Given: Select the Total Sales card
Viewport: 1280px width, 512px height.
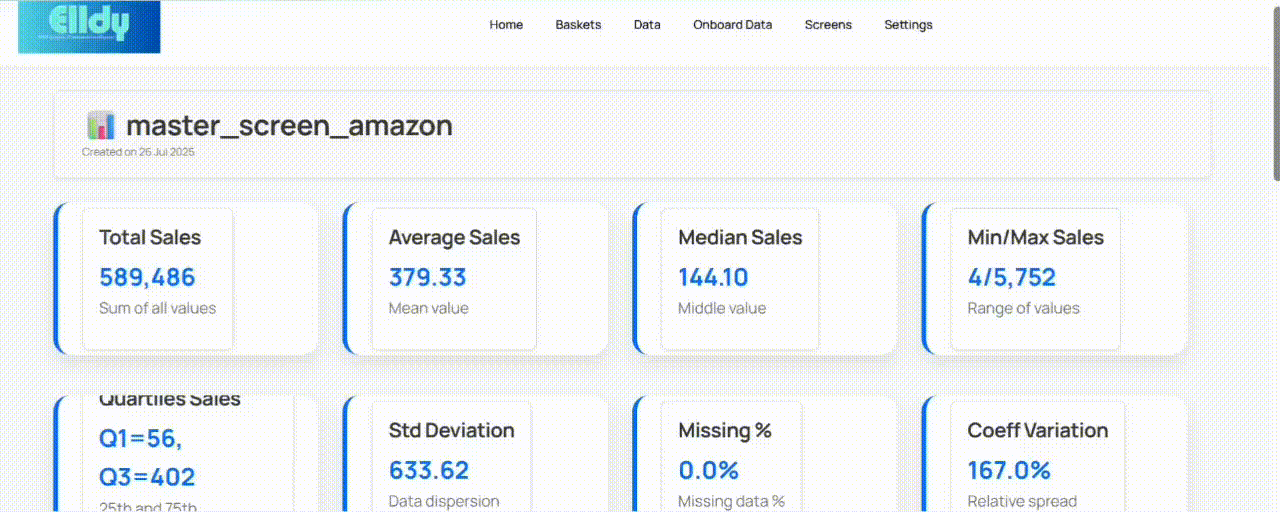Looking at the screenshot, I should click(186, 278).
